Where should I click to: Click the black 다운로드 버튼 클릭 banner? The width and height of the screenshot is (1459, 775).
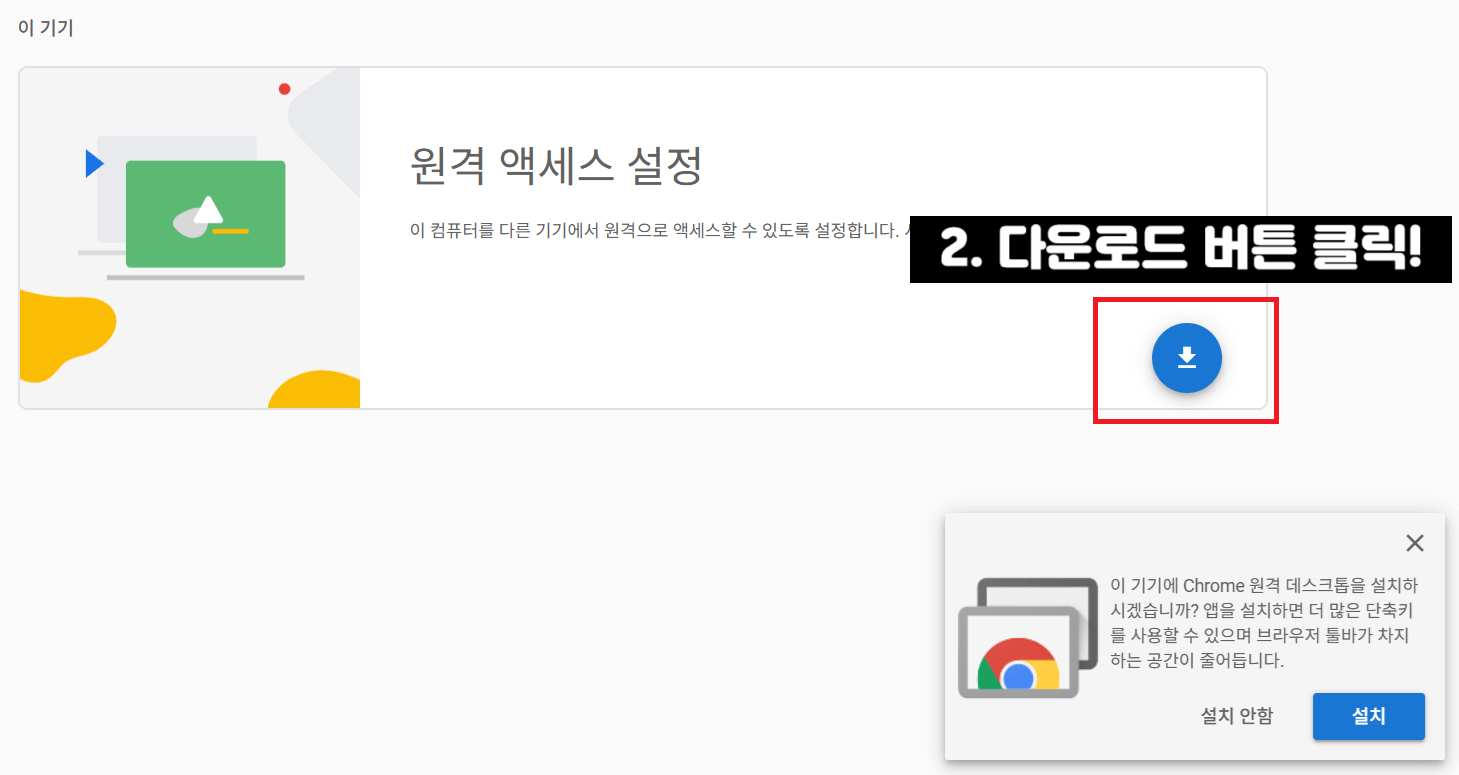[1180, 250]
